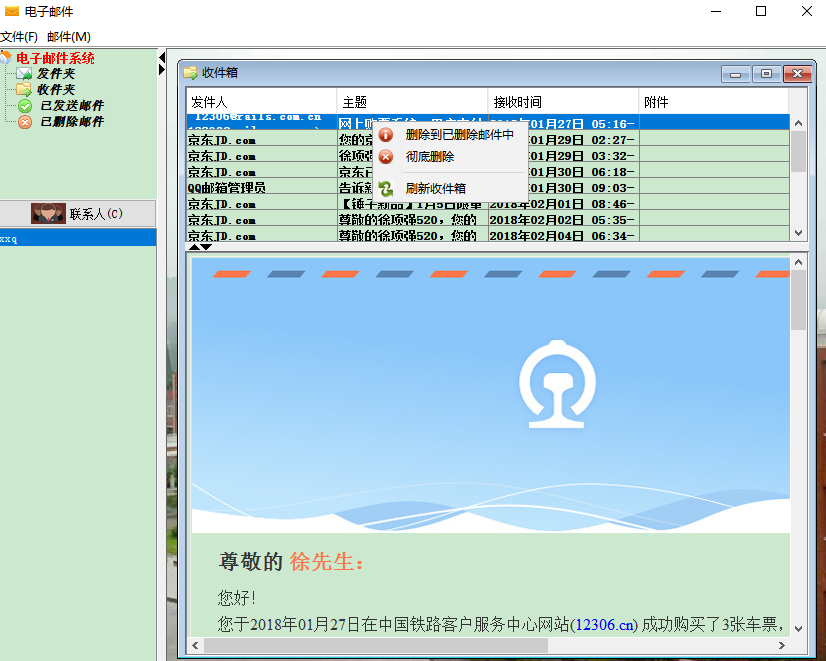Maximize the 电子邮件 main window

761,11
